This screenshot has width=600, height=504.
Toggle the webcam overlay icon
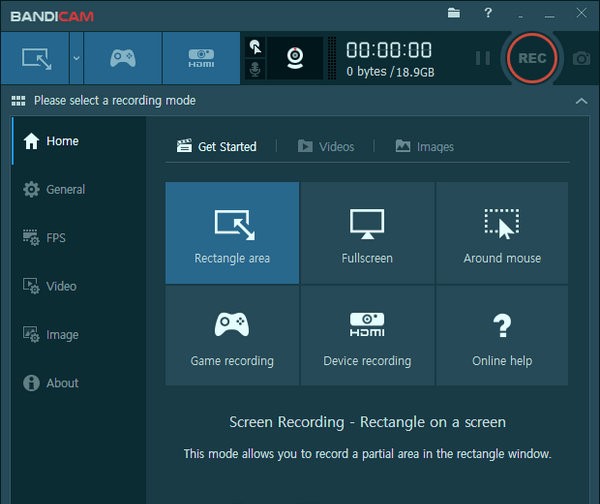tap(295, 58)
